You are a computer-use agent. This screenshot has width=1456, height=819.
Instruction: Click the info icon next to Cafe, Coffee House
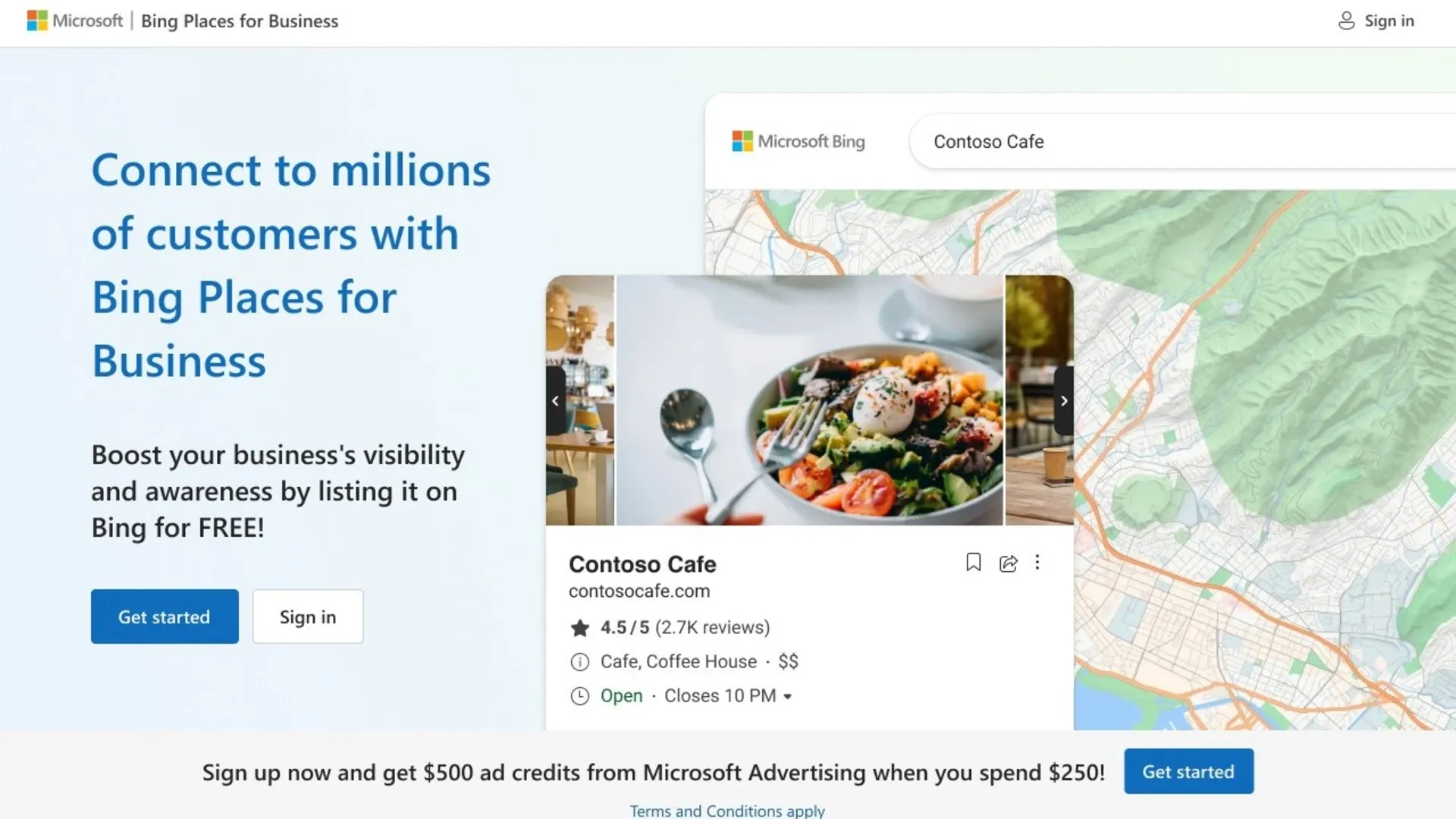point(579,662)
